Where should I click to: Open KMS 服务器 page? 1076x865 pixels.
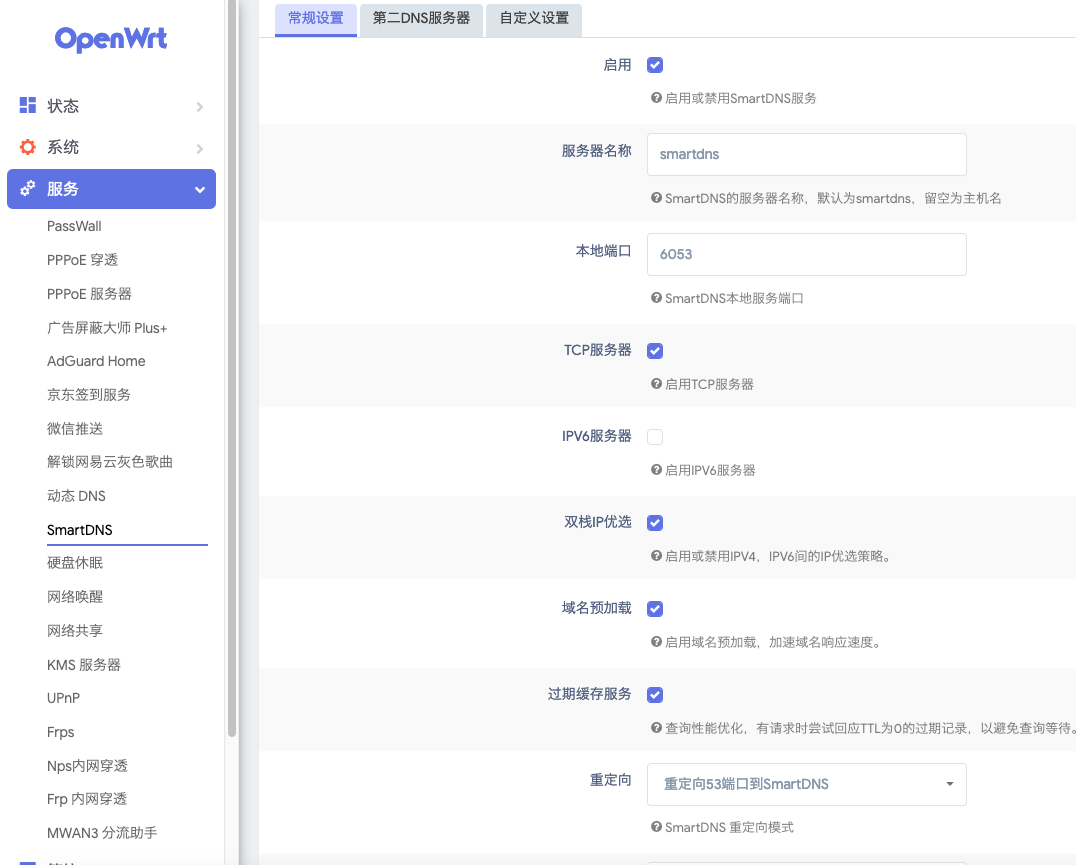tap(84, 665)
